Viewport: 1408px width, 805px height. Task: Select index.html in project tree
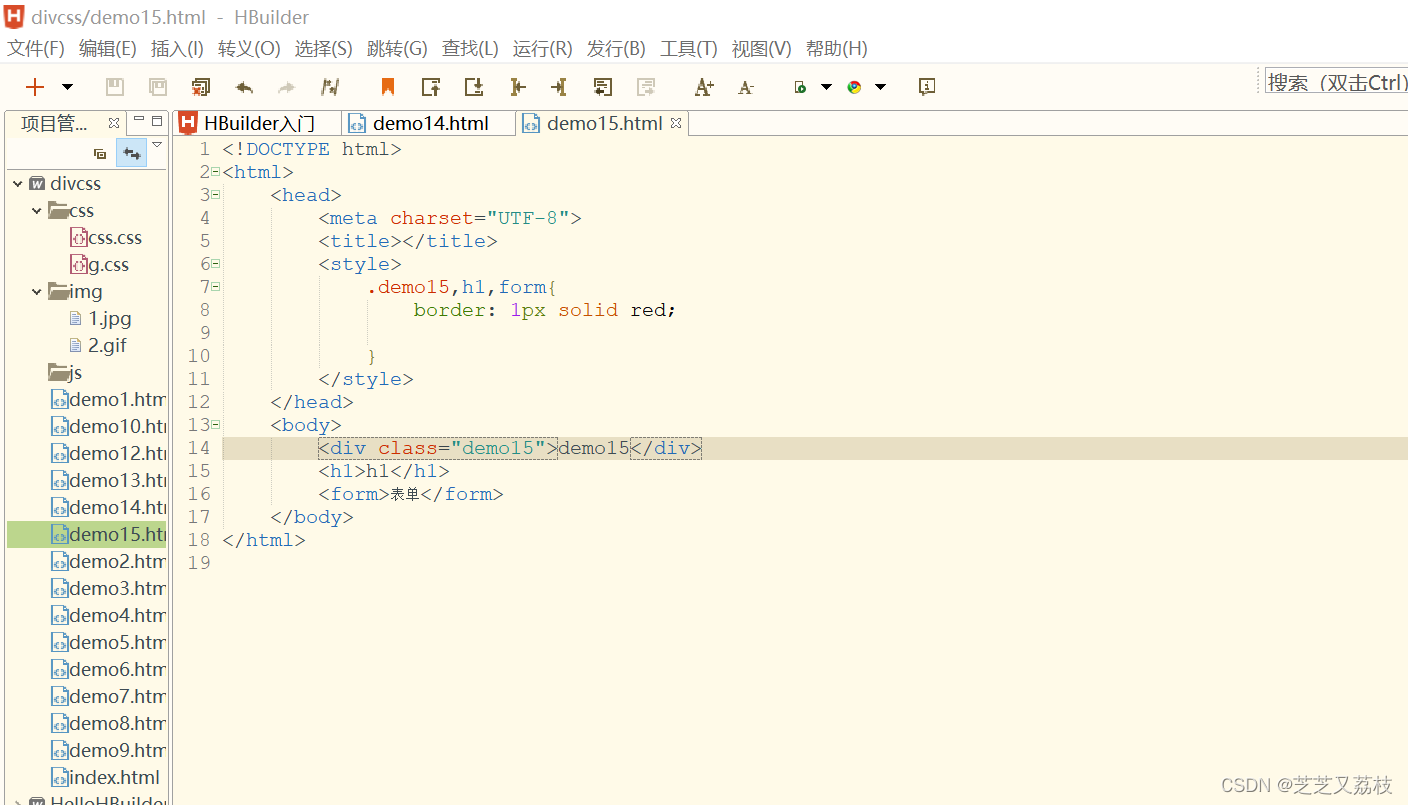tap(106, 778)
